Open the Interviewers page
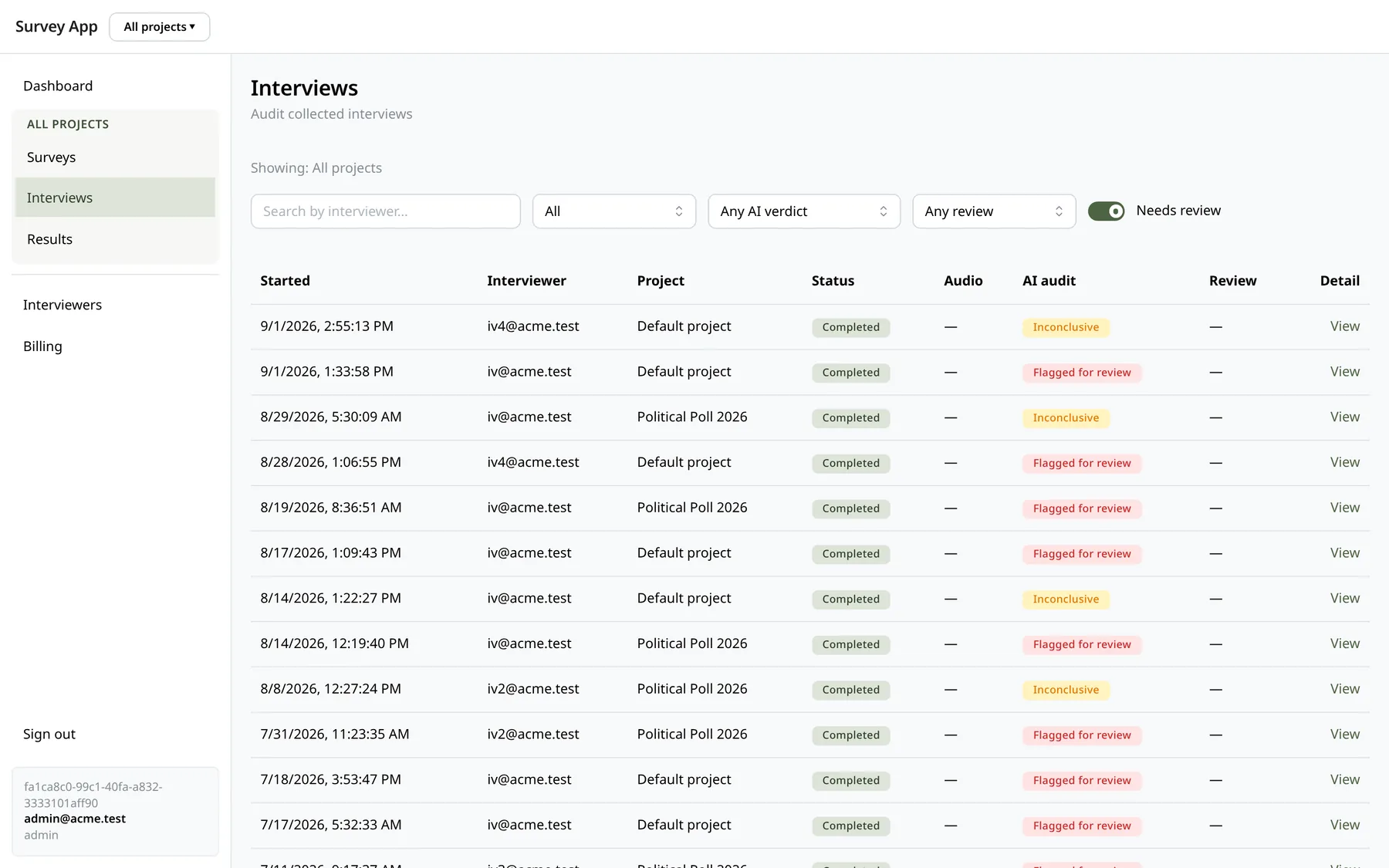 point(63,305)
